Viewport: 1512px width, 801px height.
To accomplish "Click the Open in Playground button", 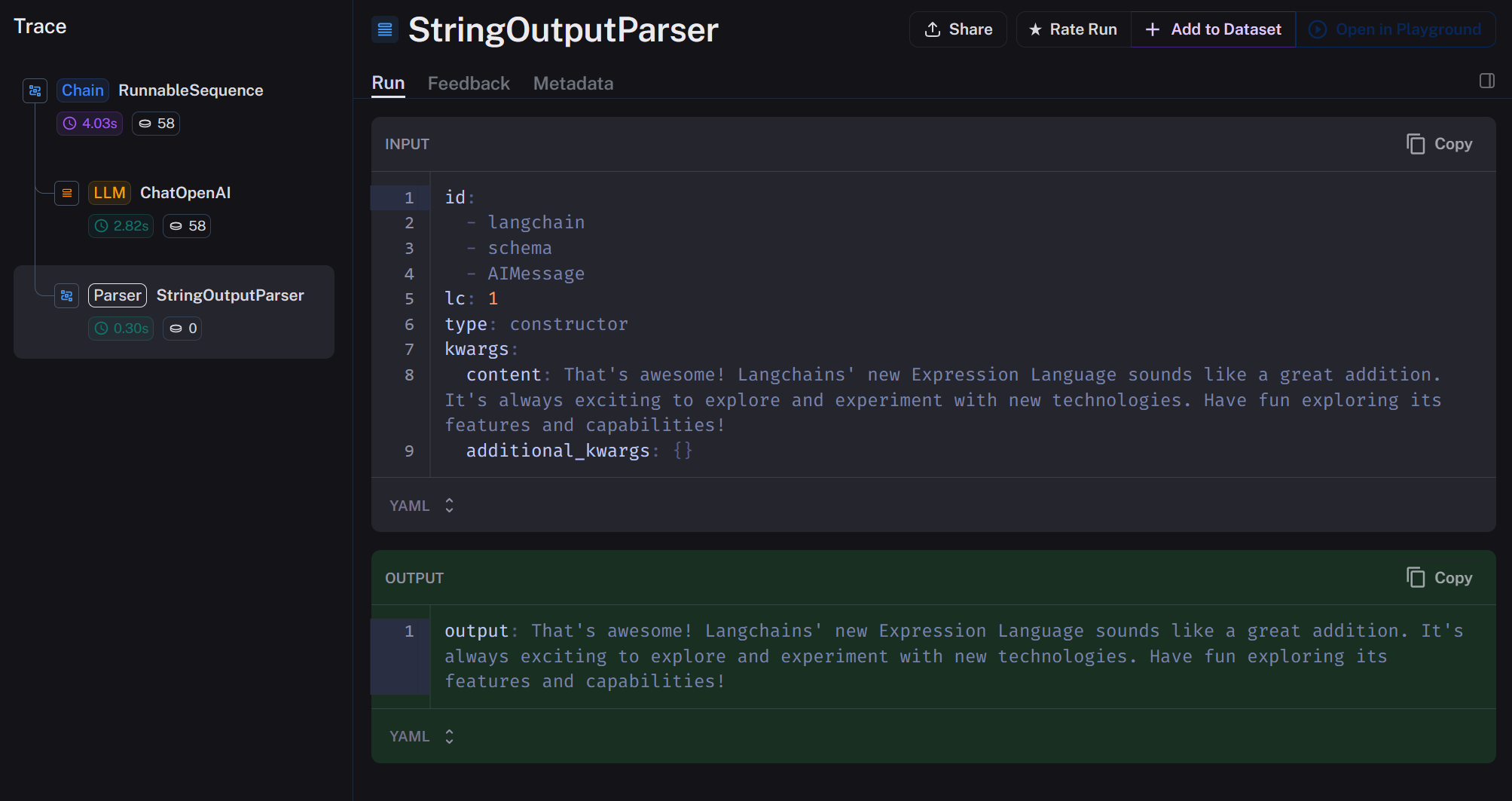I will tap(1395, 29).
